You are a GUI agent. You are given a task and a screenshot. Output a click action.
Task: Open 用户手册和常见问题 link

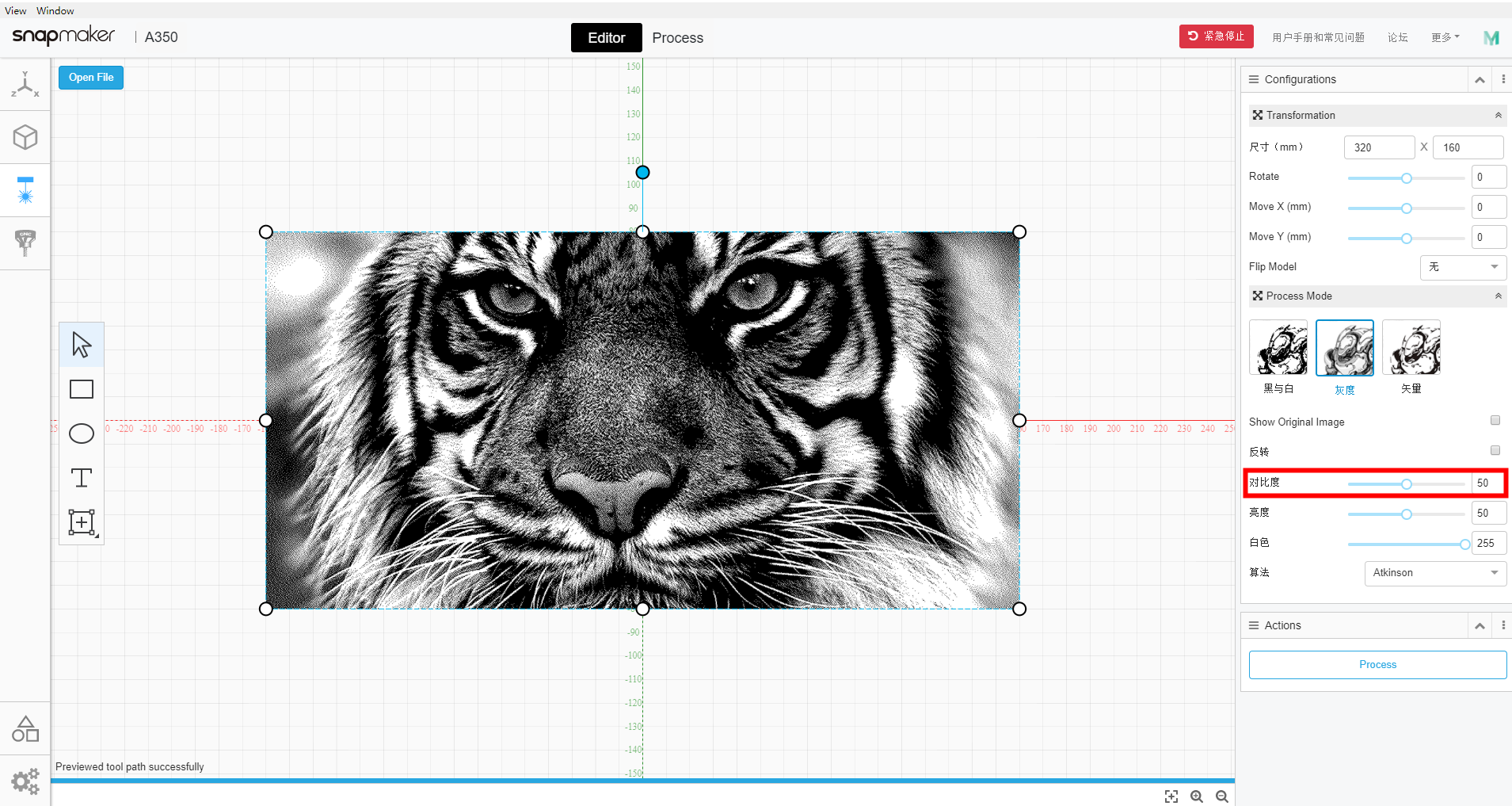point(1318,37)
